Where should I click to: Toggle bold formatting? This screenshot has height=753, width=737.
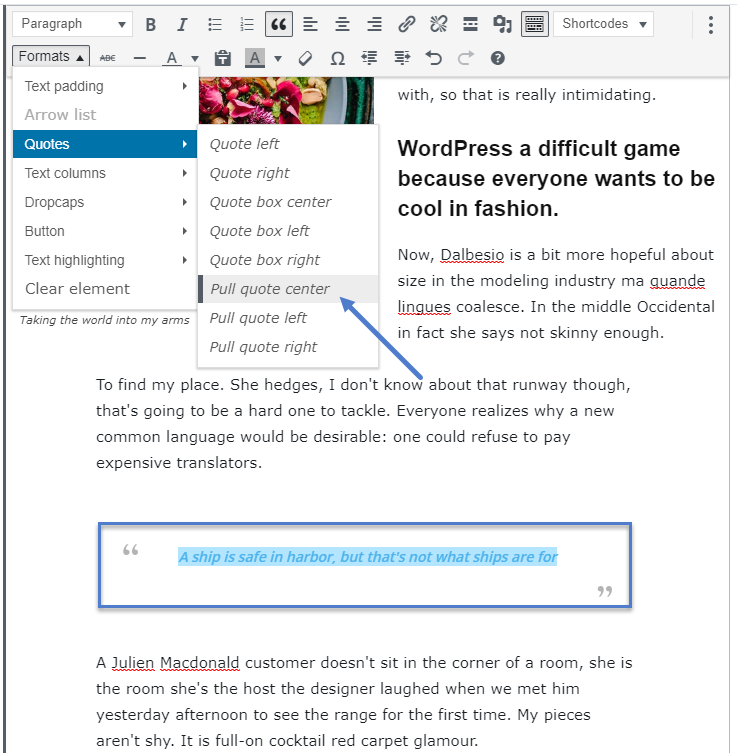150,24
